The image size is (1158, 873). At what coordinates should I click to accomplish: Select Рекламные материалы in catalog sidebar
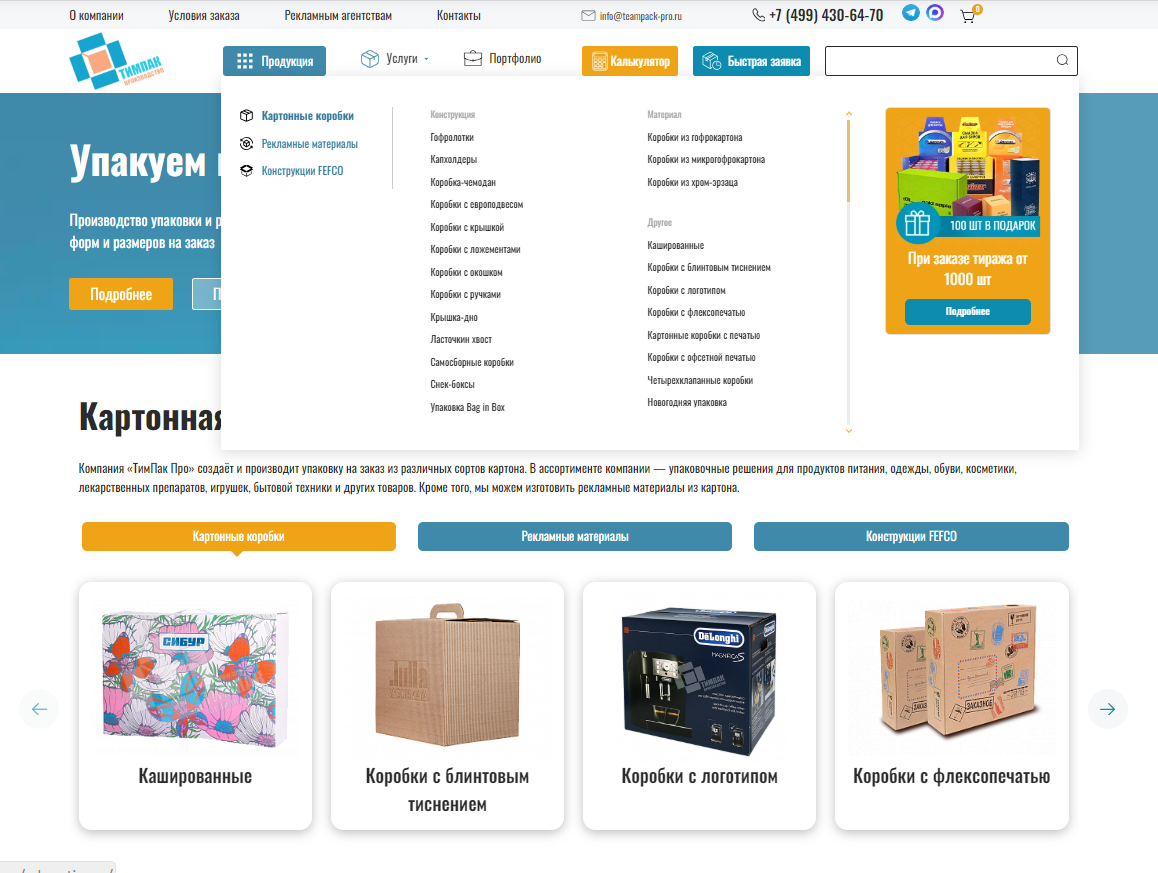click(309, 144)
